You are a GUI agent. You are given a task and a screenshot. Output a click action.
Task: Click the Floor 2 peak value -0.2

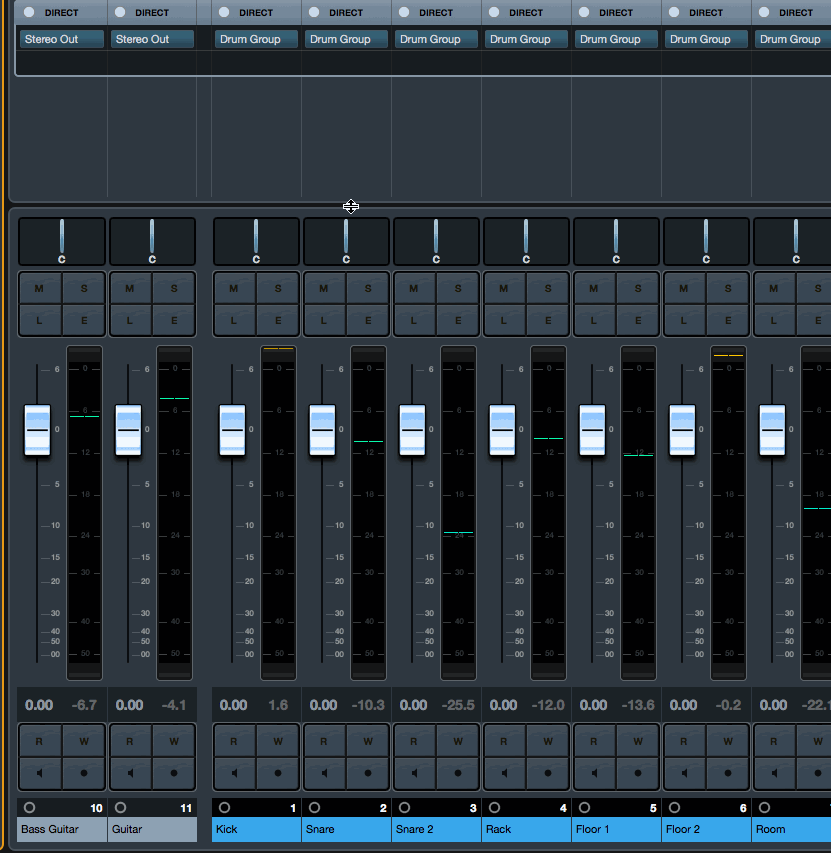728,705
